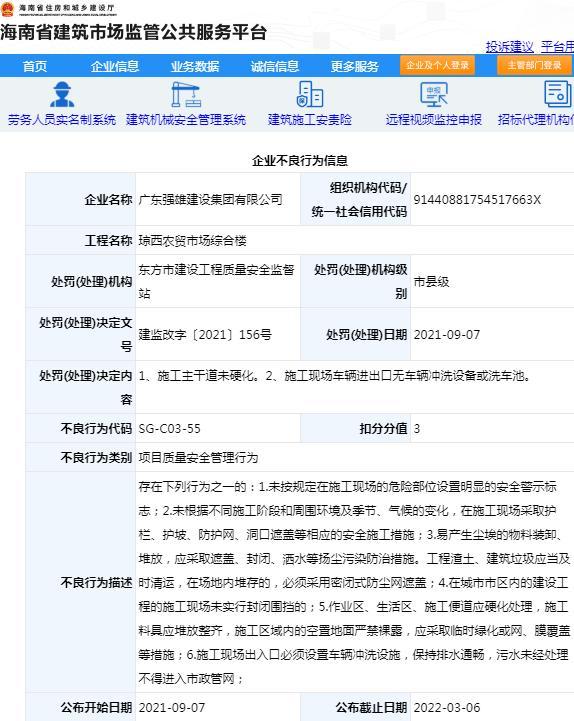Go to 首页 in the navigation bar
Viewport: 574px width, 721px height.
click(x=35, y=67)
